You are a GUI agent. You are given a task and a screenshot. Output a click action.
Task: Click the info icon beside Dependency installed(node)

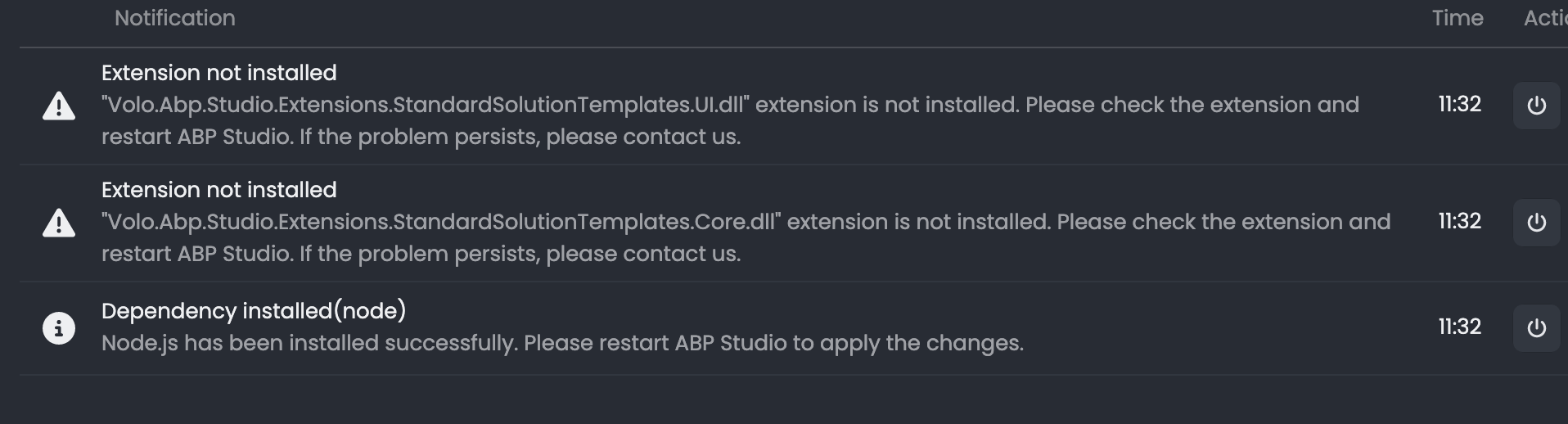[x=59, y=328]
